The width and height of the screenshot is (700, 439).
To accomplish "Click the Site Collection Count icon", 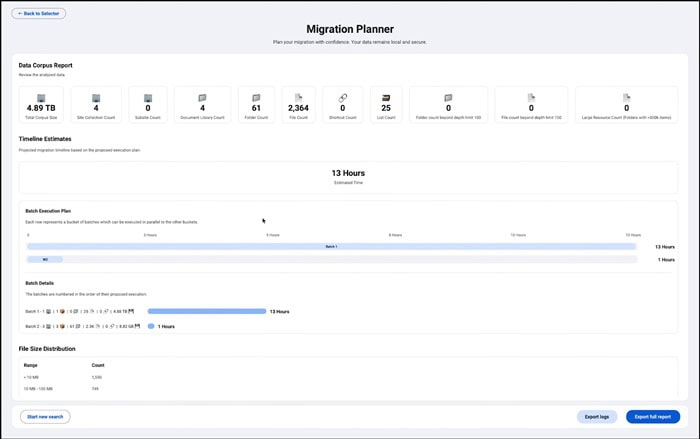I will 96,98.
